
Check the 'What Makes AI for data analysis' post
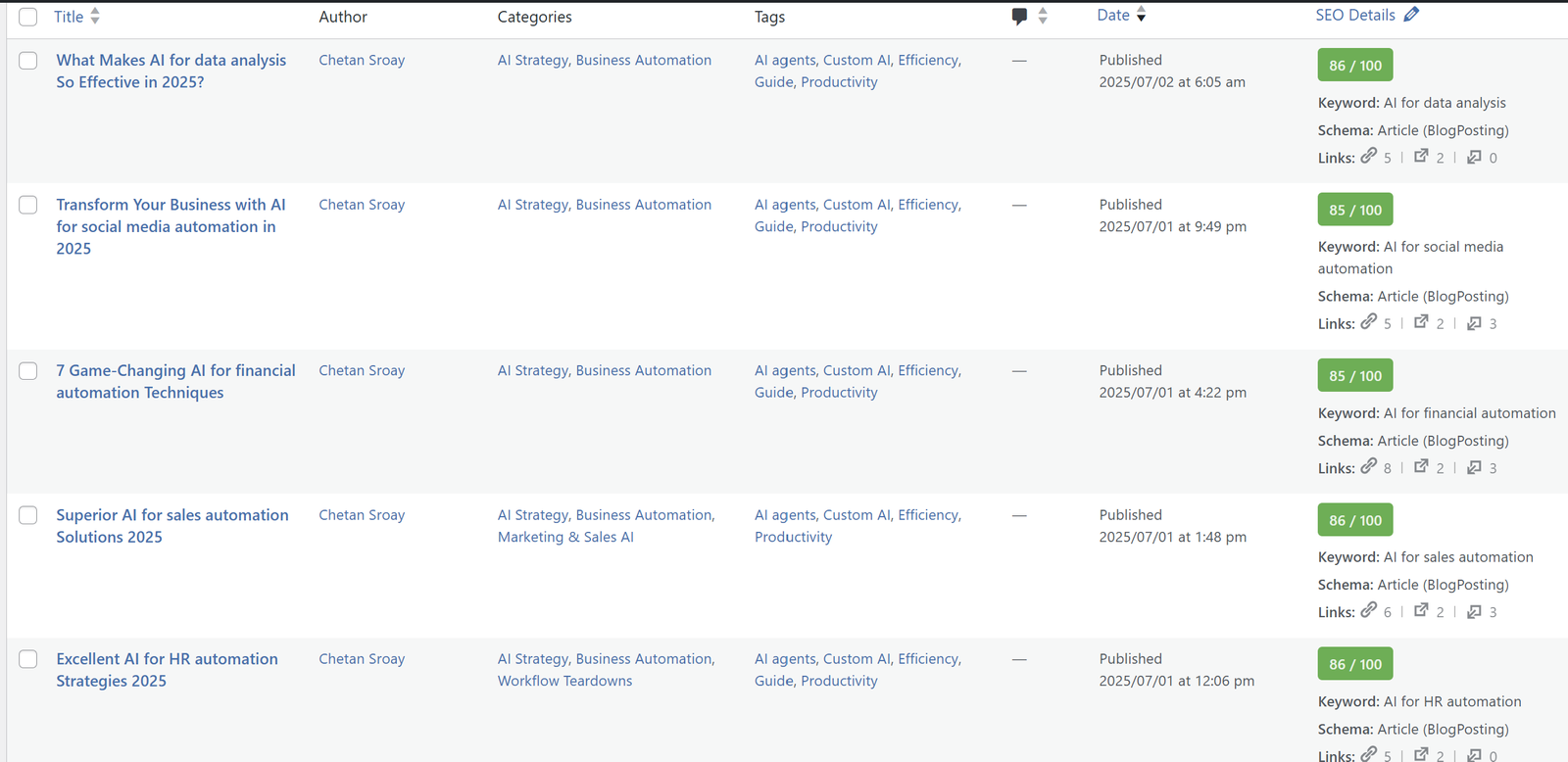coord(28,61)
